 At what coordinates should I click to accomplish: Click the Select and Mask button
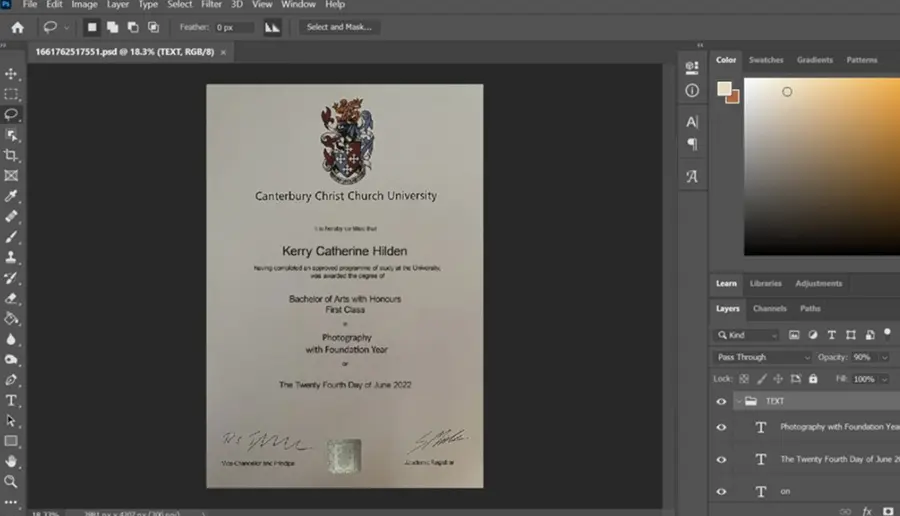pyautogui.click(x=339, y=27)
